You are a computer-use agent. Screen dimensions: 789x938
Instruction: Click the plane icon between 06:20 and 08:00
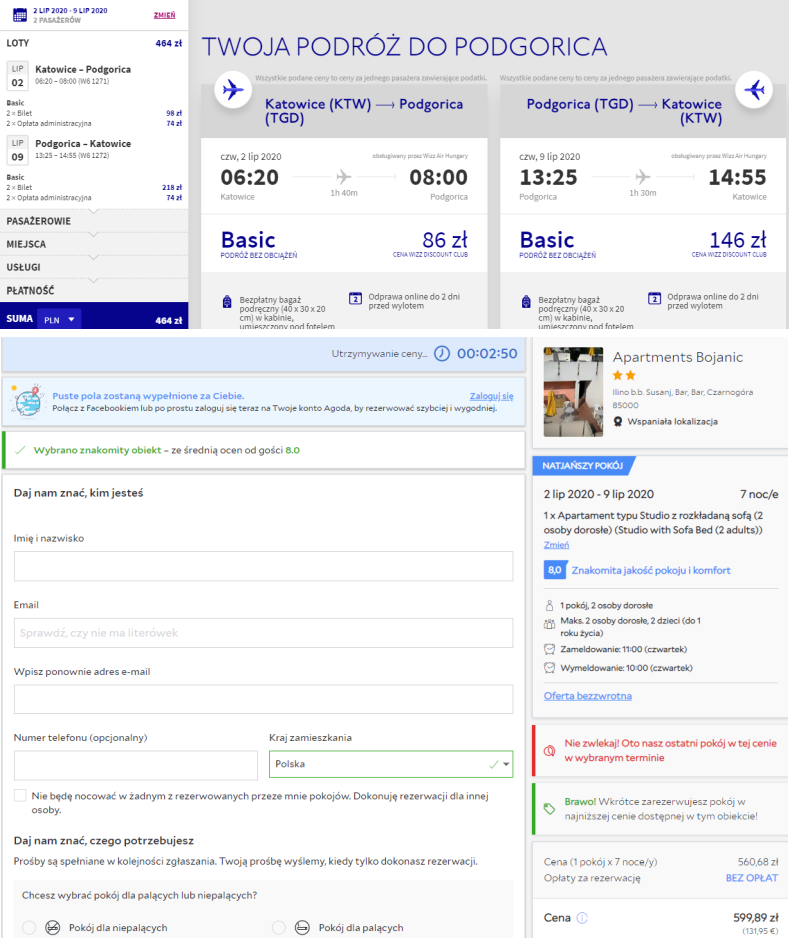pyautogui.click(x=343, y=177)
